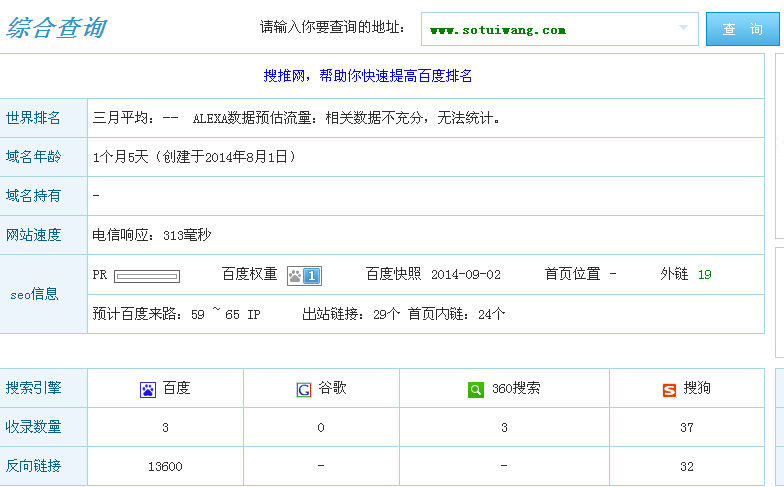This screenshot has height=487, width=784.
Task: Click the Sogou 收录数量 value 37
Action: coord(687,428)
